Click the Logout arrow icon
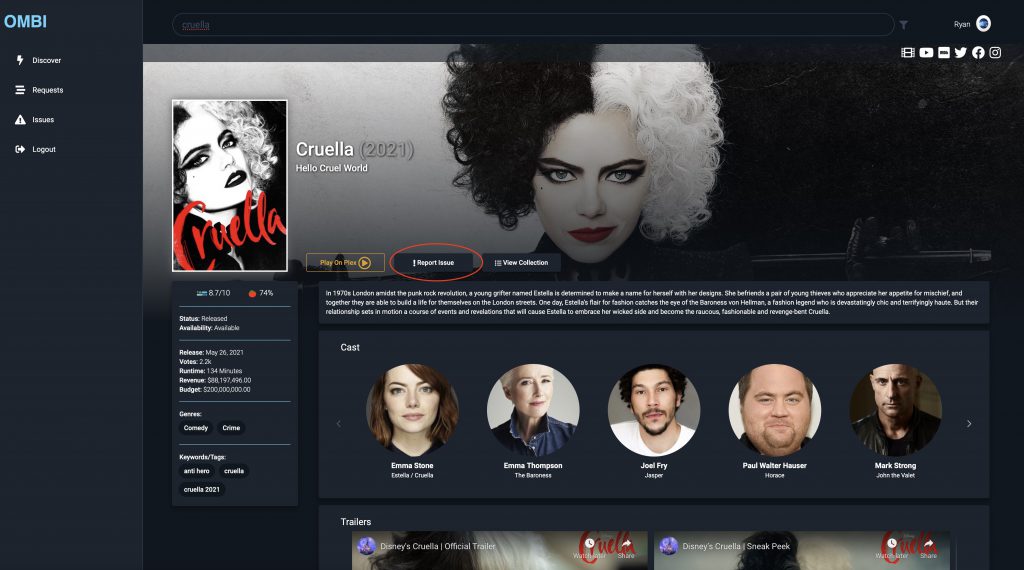This screenshot has width=1024, height=570. pos(20,149)
